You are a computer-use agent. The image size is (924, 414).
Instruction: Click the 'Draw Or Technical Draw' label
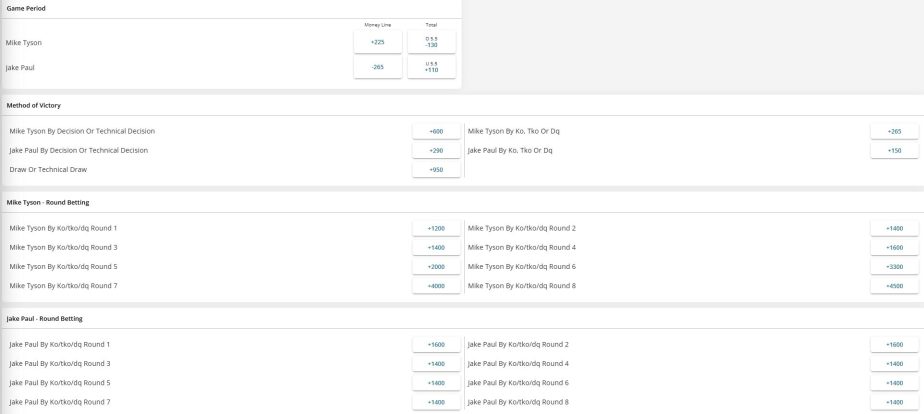(48, 170)
